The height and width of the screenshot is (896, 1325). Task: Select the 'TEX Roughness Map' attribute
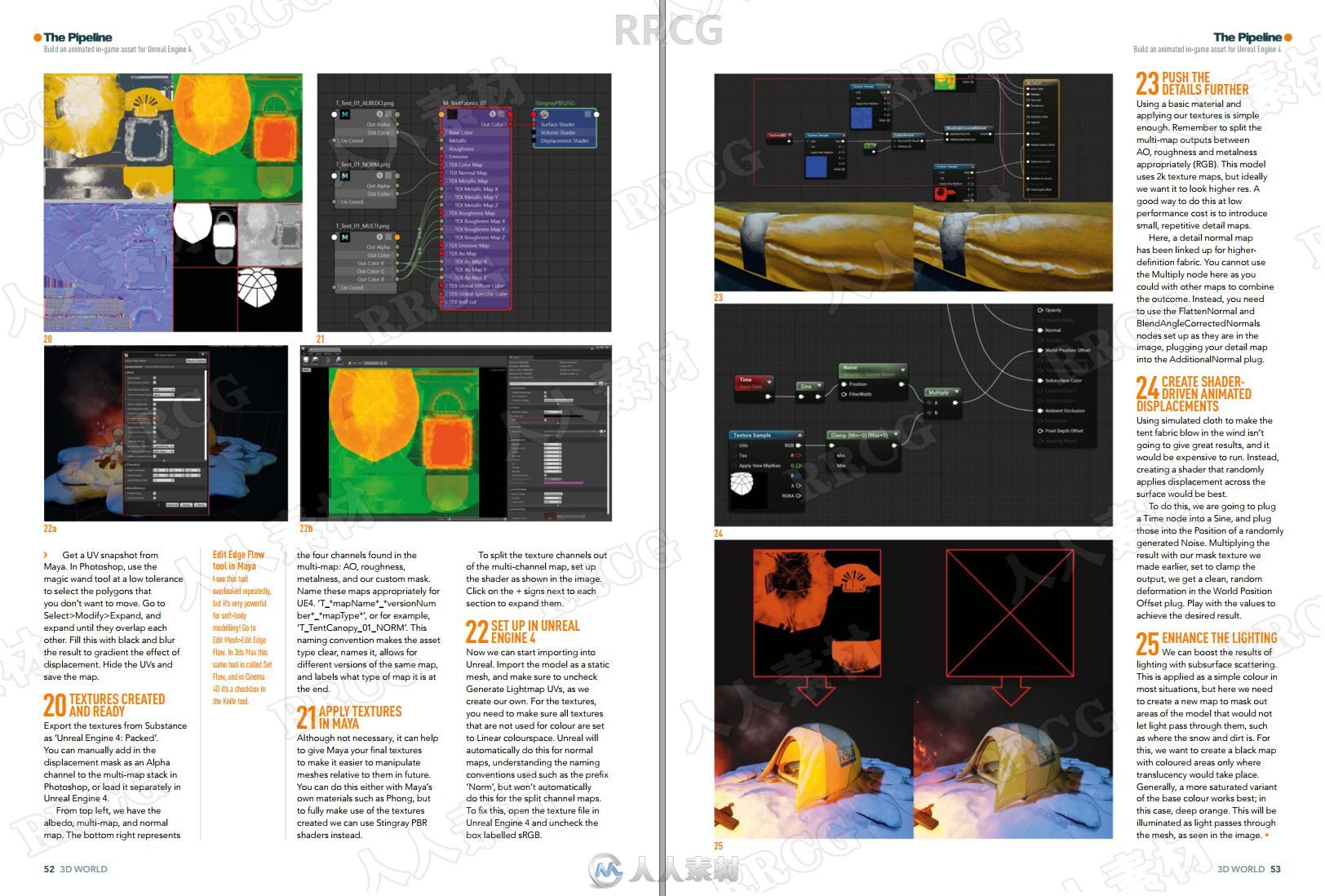click(472, 213)
